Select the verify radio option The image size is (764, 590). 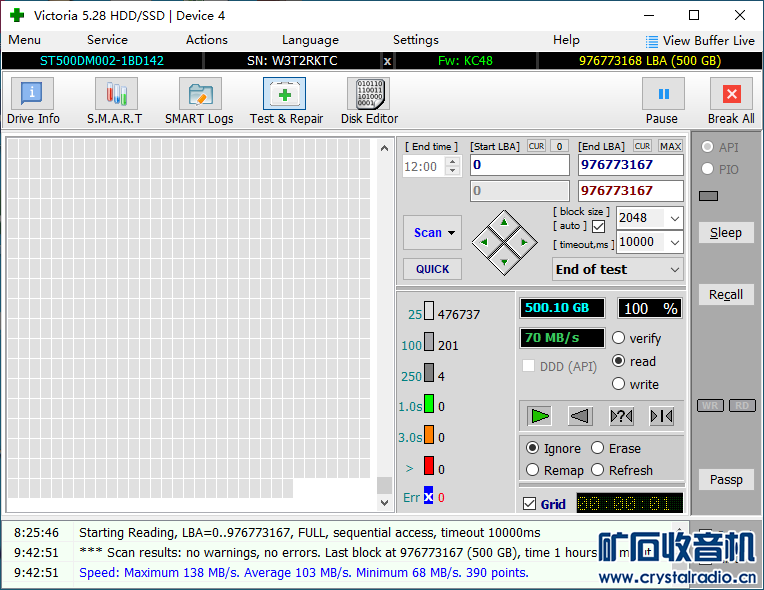(x=619, y=339)
